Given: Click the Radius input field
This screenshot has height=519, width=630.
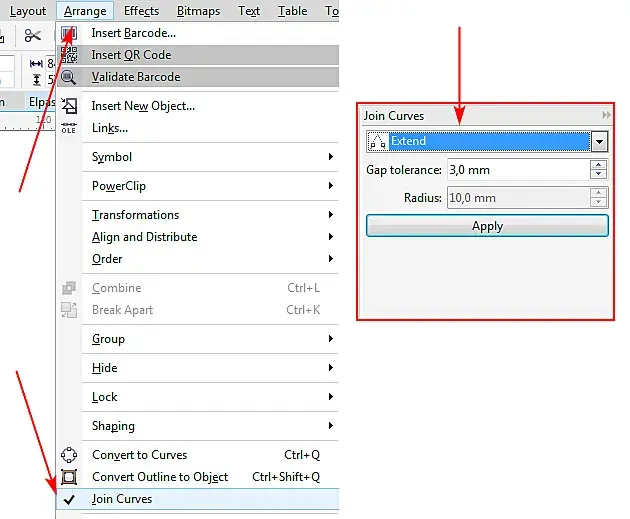Looking at the screenshot, I should pyautogui.click(x=518, y=198).
